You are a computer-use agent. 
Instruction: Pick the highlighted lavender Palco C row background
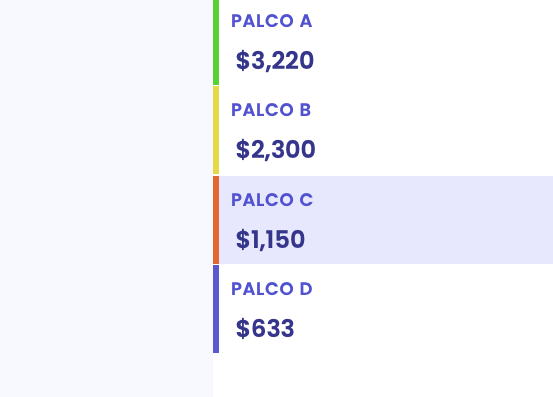(386, 220)
